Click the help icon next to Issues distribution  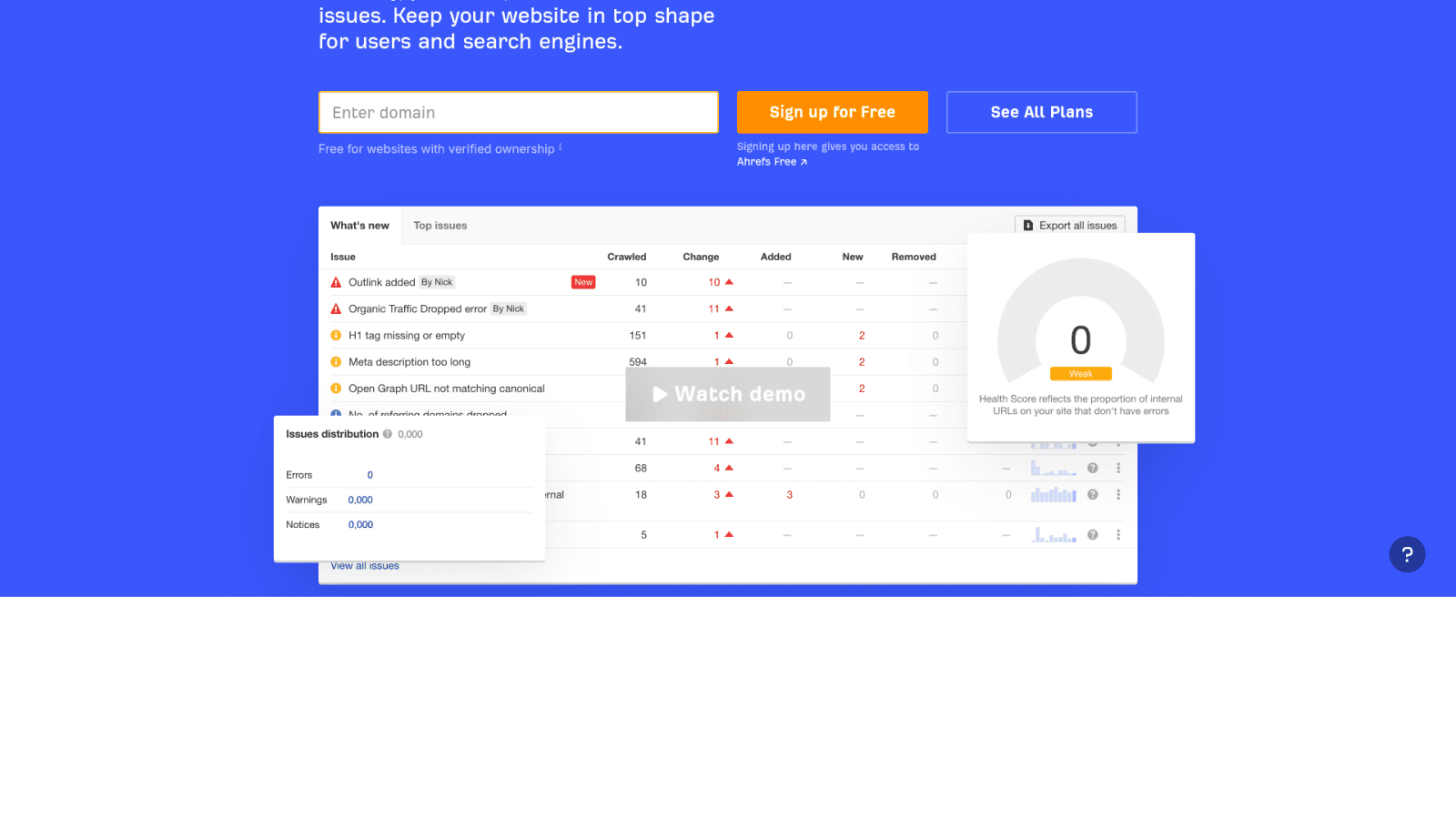388,434
